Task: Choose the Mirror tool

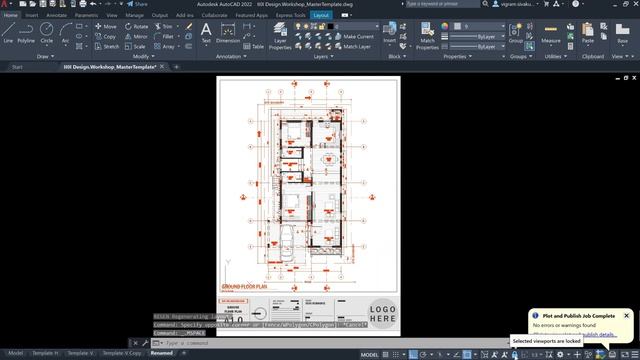Action: 136,36
